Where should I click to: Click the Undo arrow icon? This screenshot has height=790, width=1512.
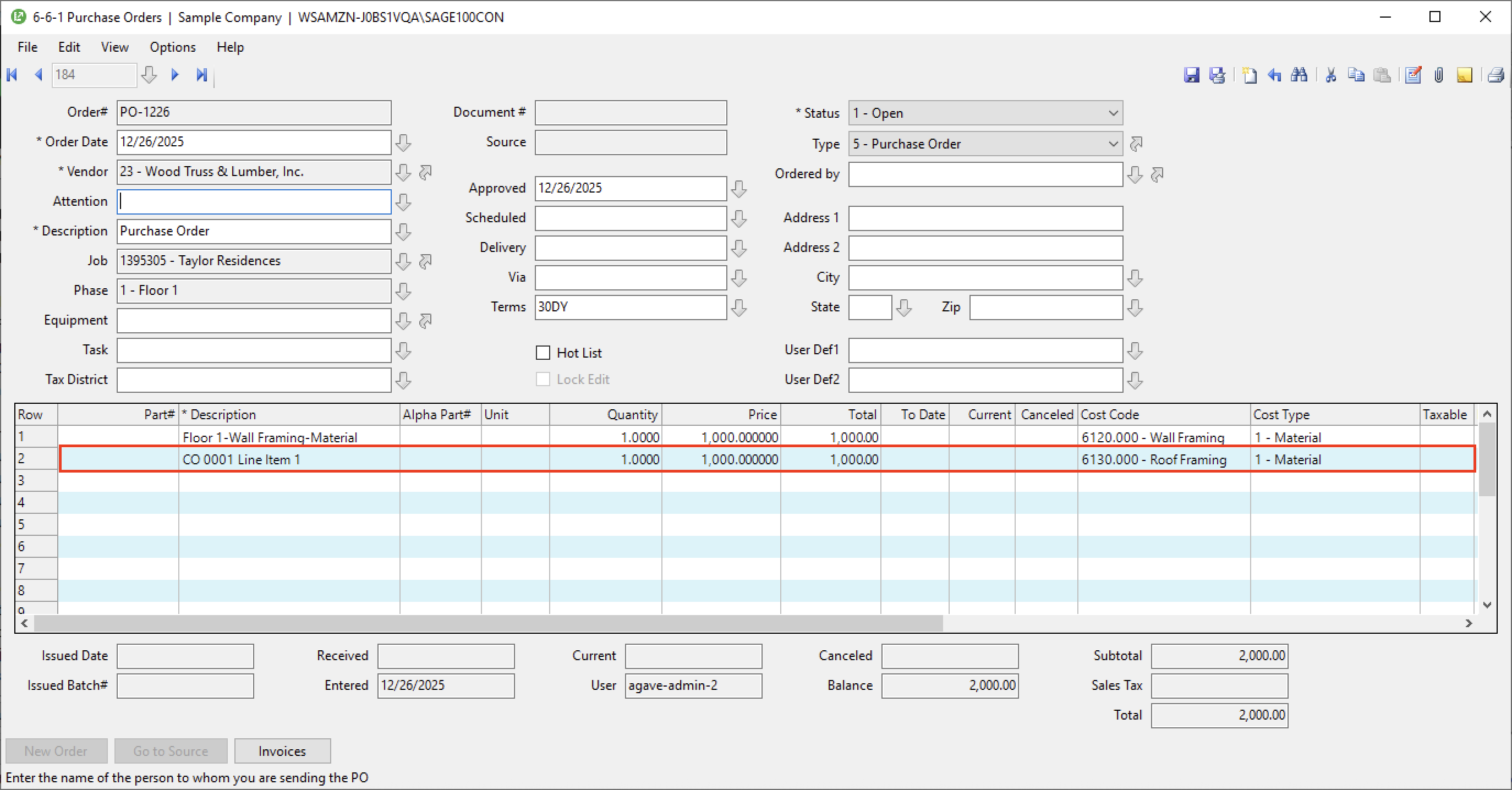tap(1274, 75)
